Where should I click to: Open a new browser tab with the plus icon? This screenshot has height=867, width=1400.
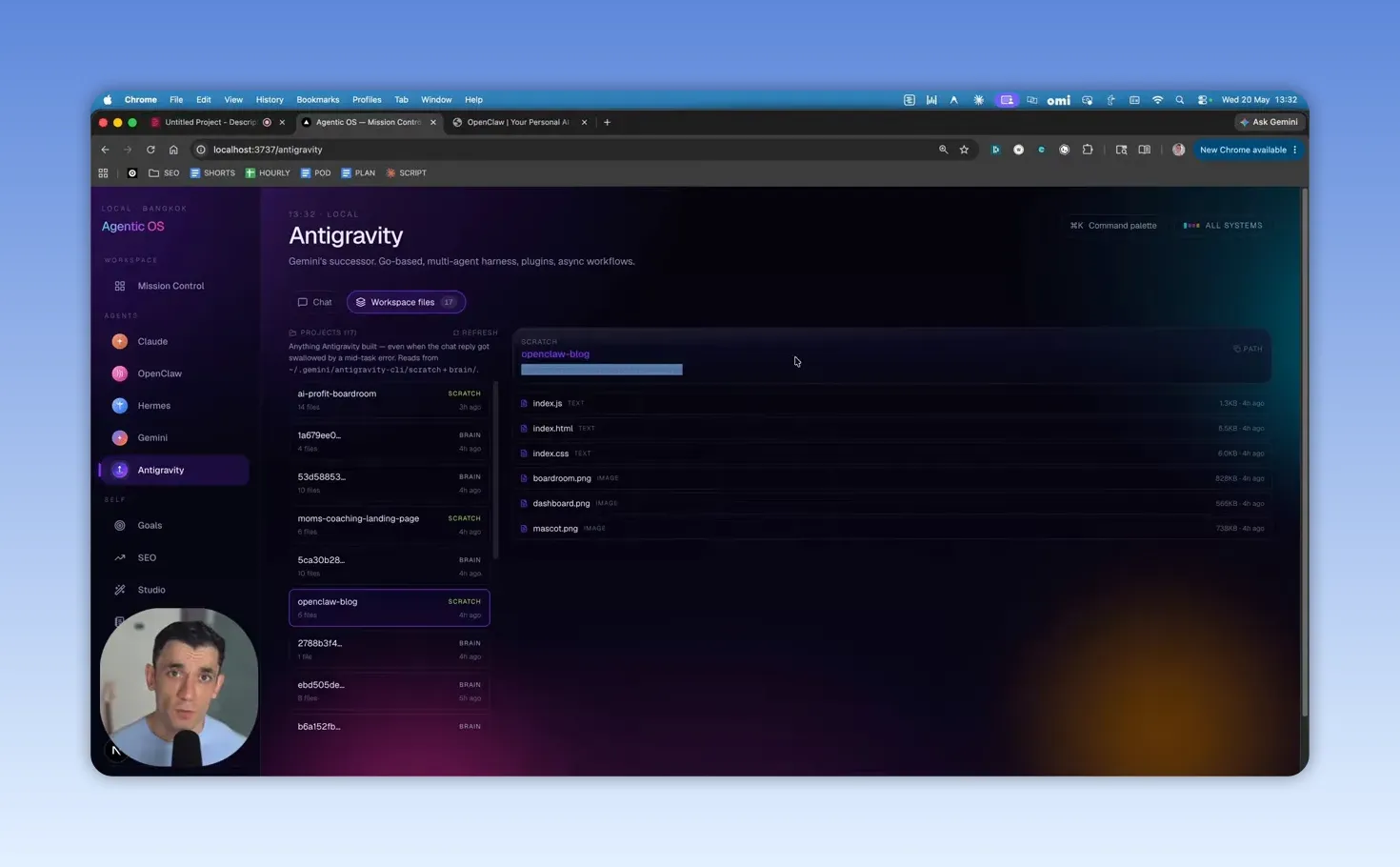pos(607,122)
